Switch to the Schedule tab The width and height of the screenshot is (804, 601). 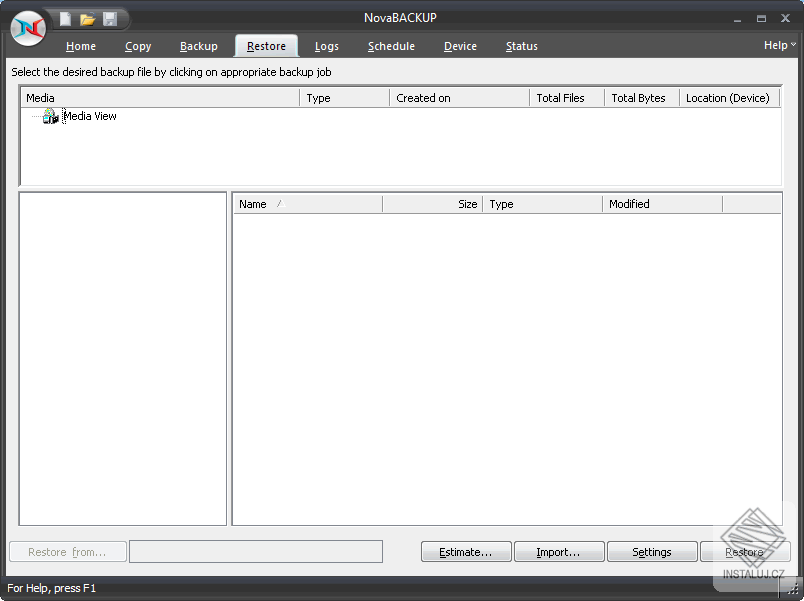coord(391,46)
